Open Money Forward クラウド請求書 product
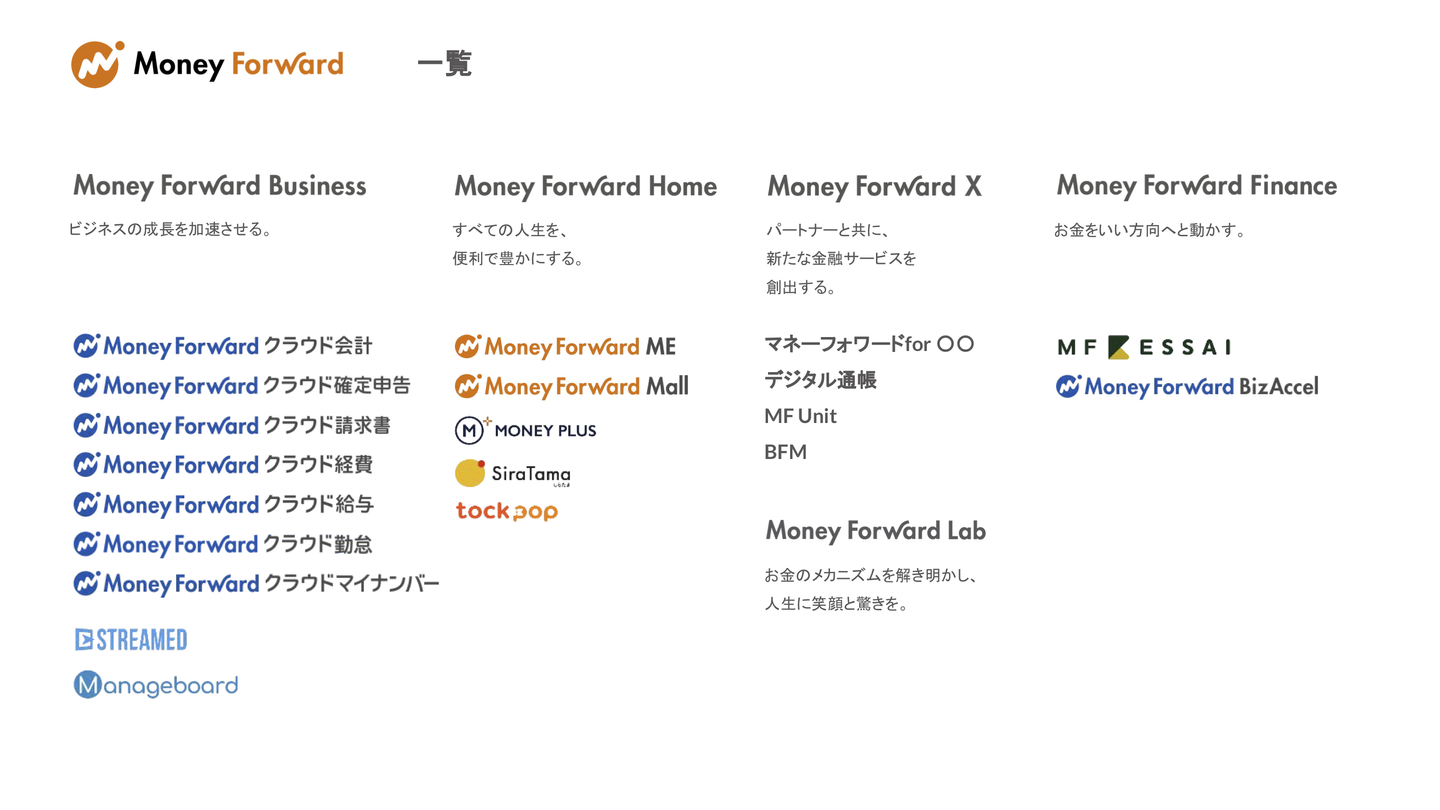Viewport: 1440px width, 810px height. pyautogui.click(x=232, y=425)
